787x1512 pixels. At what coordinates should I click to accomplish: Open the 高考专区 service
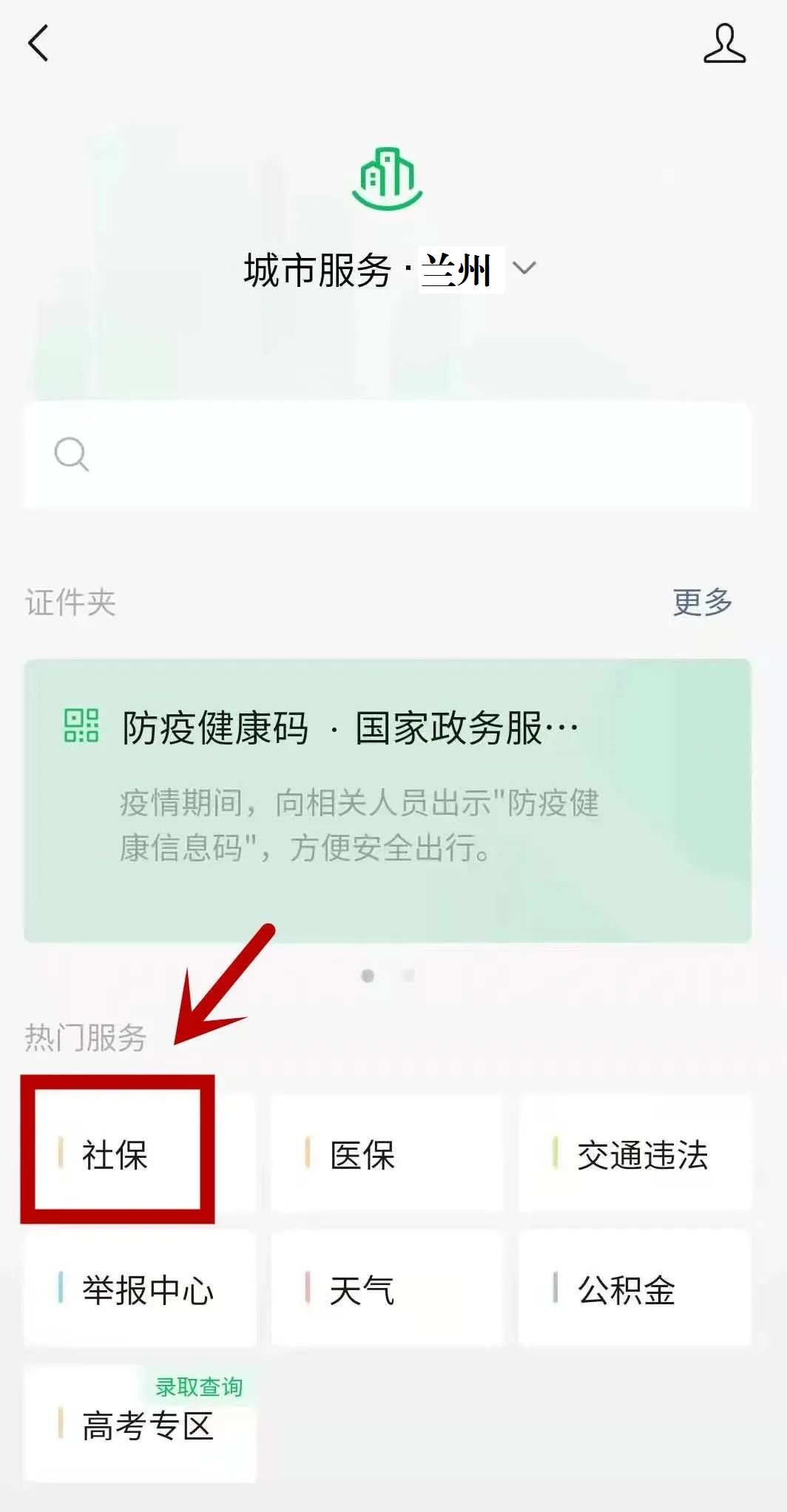point(140,1424)
